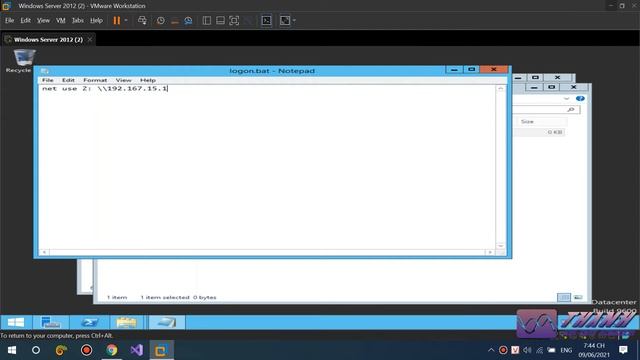Close the rear Explorer window with 0 KB file
The image size is (640, 360).
573,87
